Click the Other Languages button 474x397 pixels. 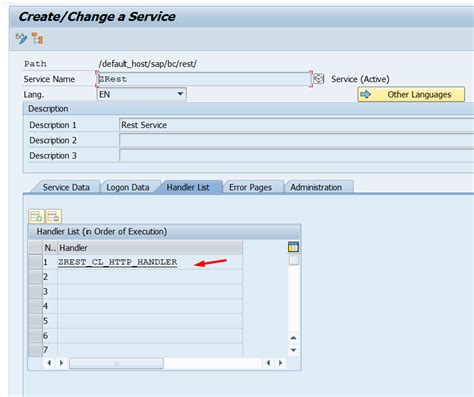point(411,94)
